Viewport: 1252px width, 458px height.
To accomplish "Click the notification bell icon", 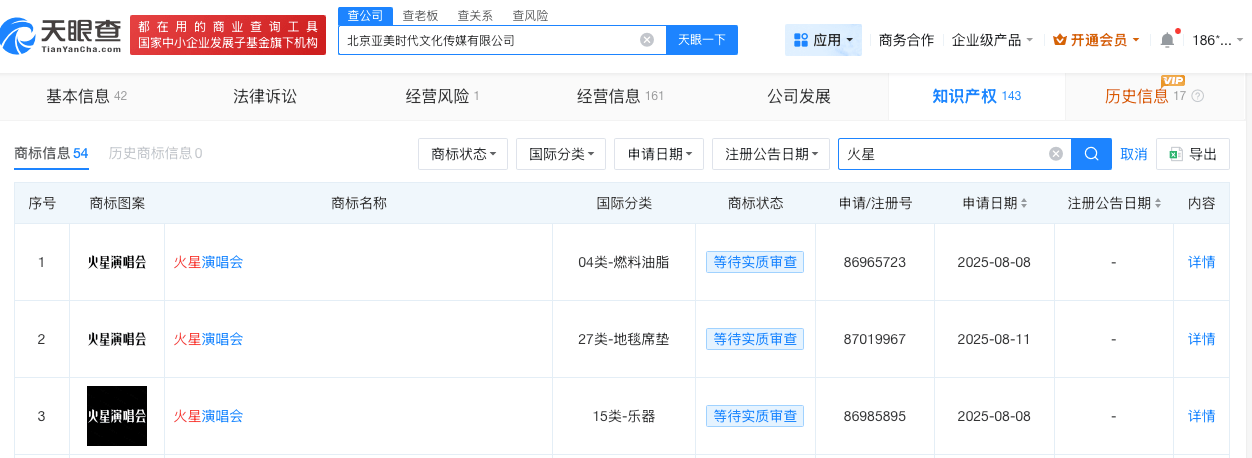I will pyautogui.click(x=1167, y=40).
